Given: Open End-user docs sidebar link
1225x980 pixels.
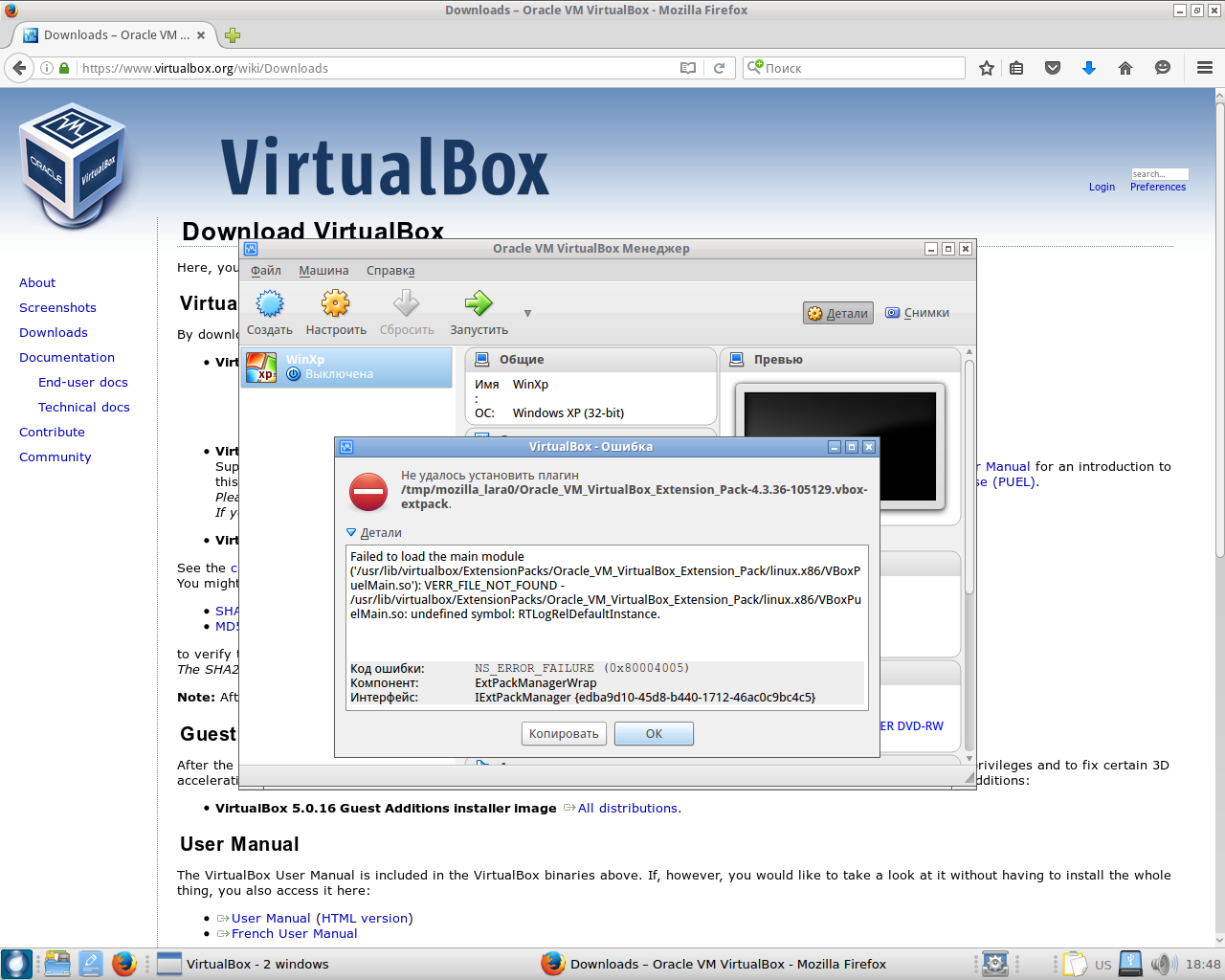Looking at the screenshot, I should click(83, 383).
